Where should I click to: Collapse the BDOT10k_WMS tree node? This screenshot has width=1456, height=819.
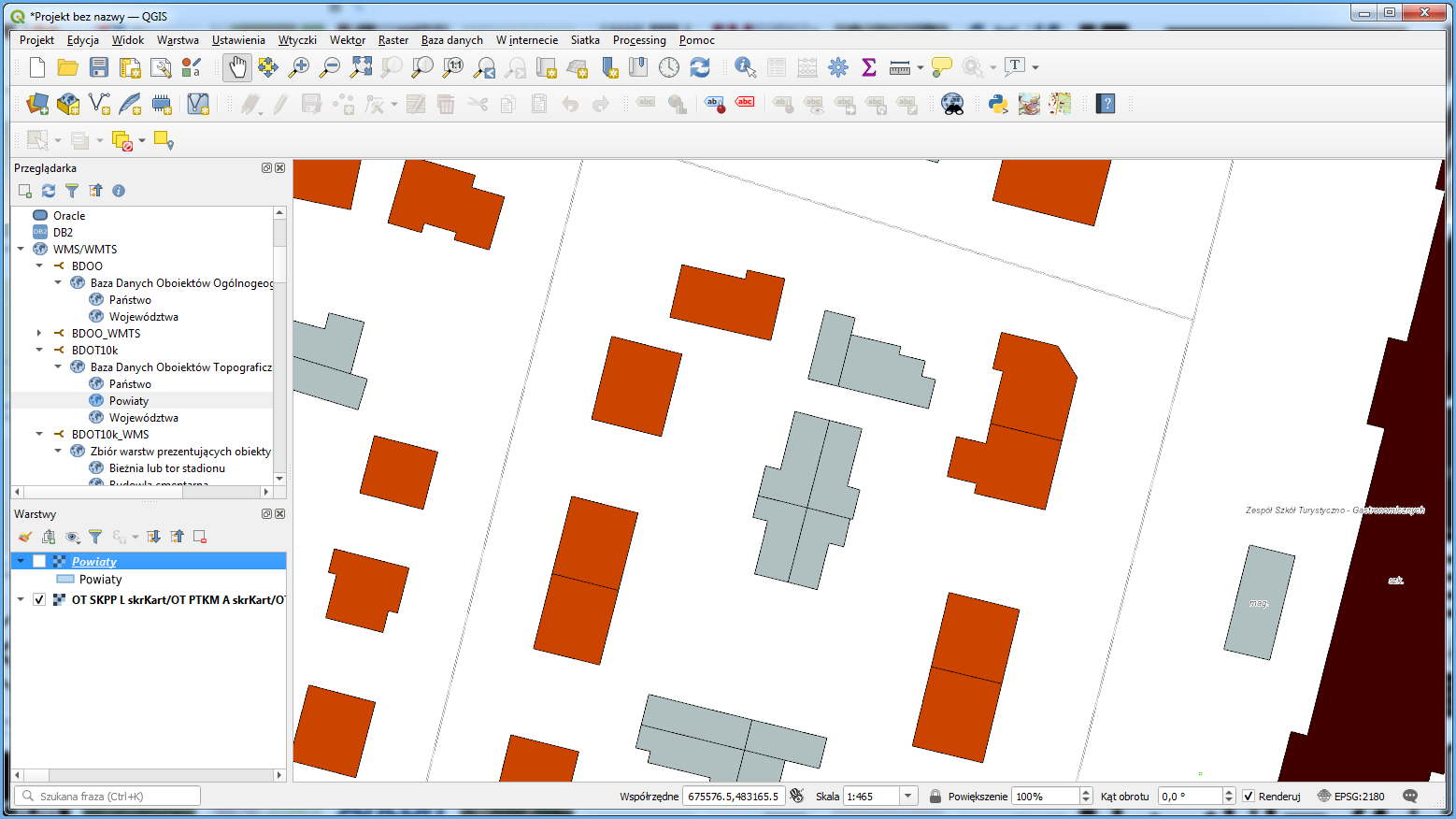point(39,434)
